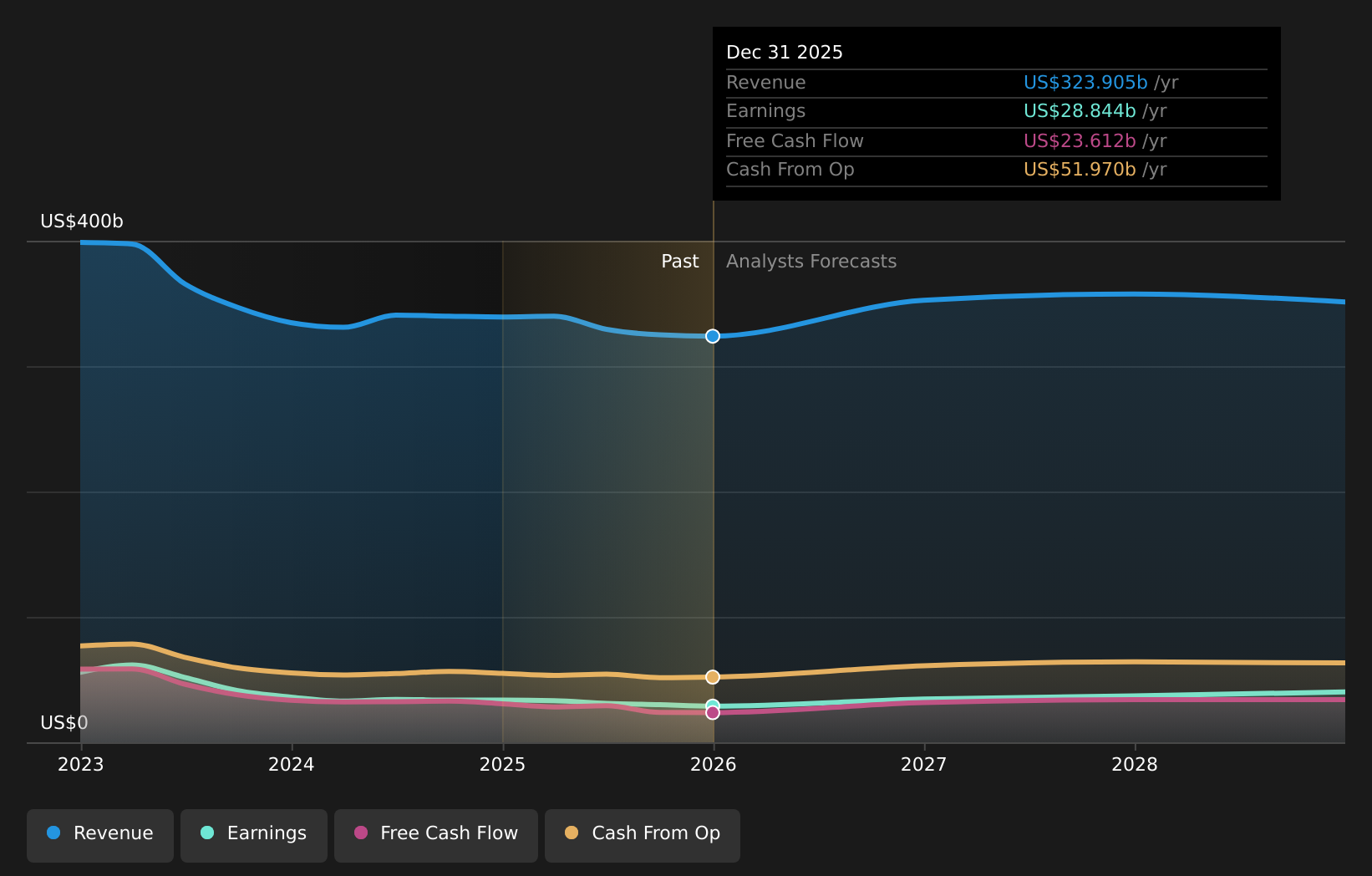This screenshot has height=876, width=1372.
Task: Collapse the Analysts Forecasts section
Action: (810, 261)
